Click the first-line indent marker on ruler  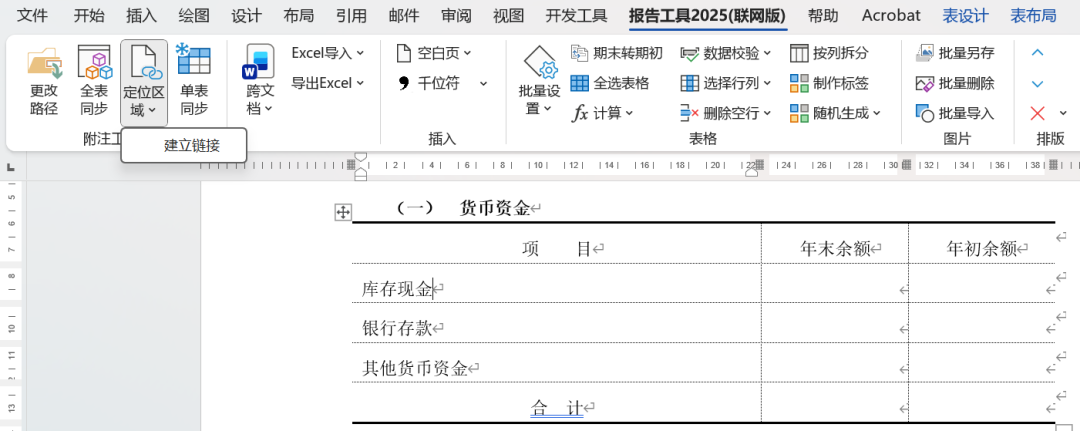pyautogui.click(x=360, y=158)
